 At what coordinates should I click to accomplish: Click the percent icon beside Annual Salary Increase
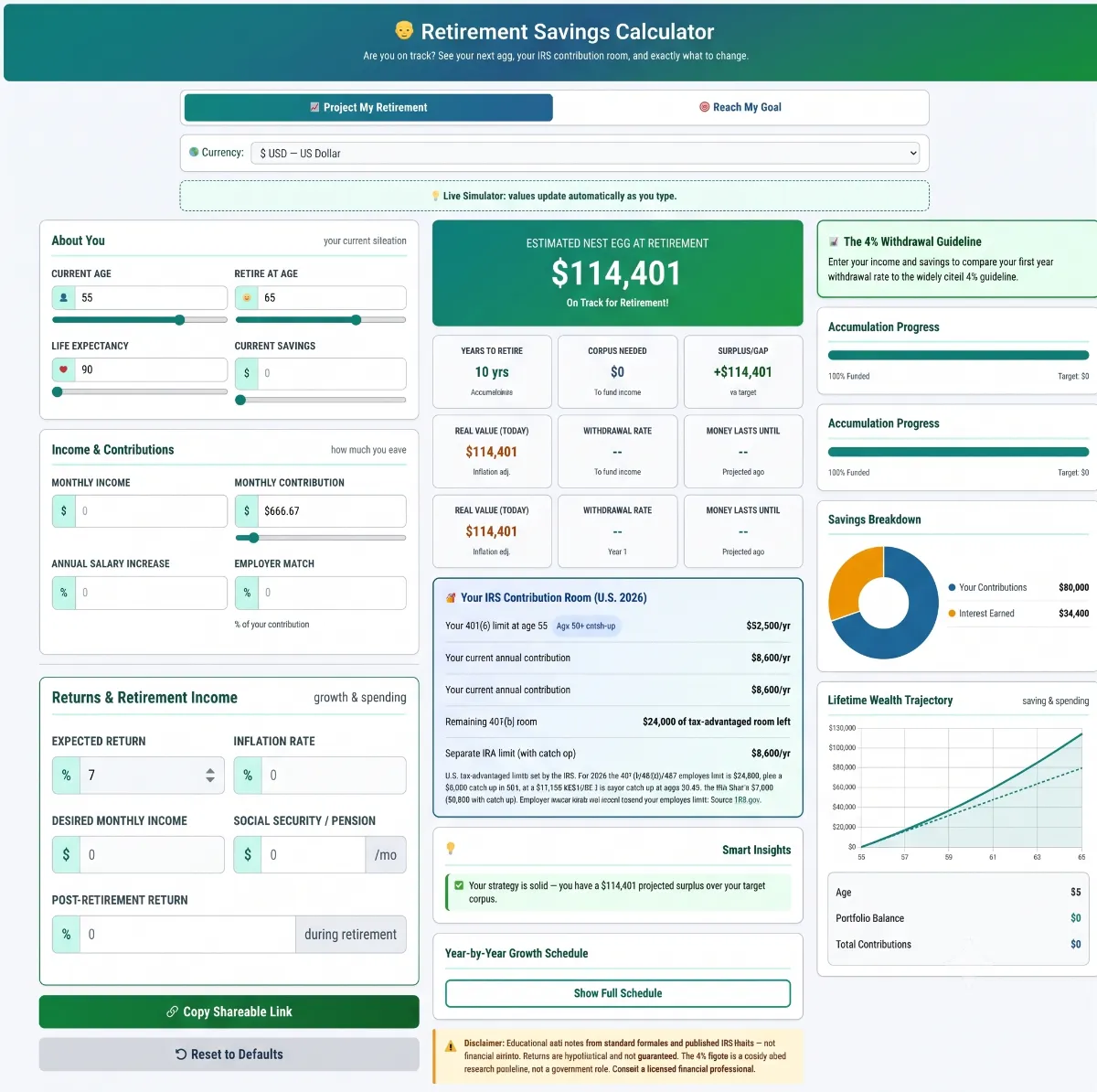tap(63, 593)
